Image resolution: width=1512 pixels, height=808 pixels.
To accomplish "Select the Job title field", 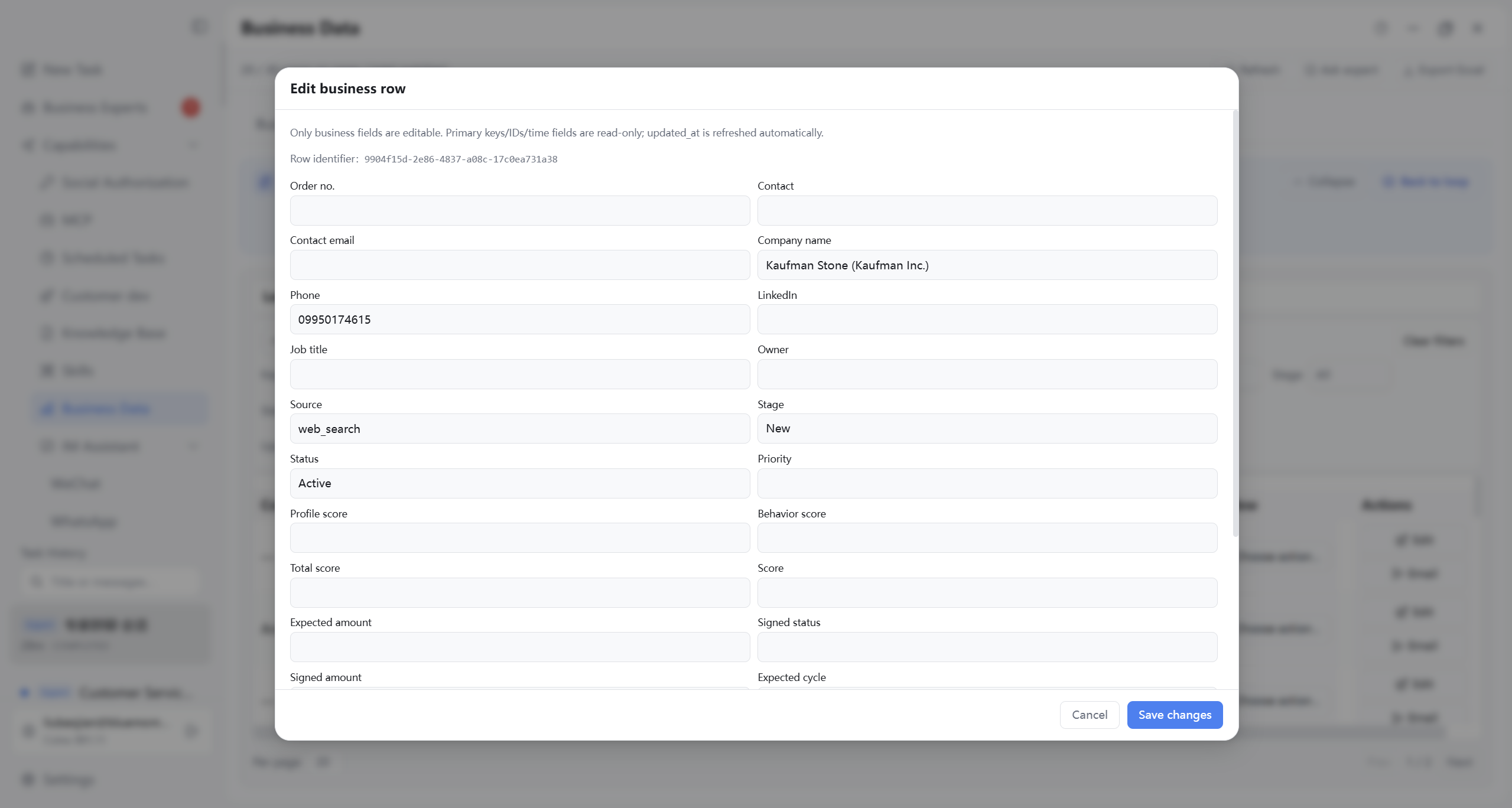I will [x=520, y=374].
